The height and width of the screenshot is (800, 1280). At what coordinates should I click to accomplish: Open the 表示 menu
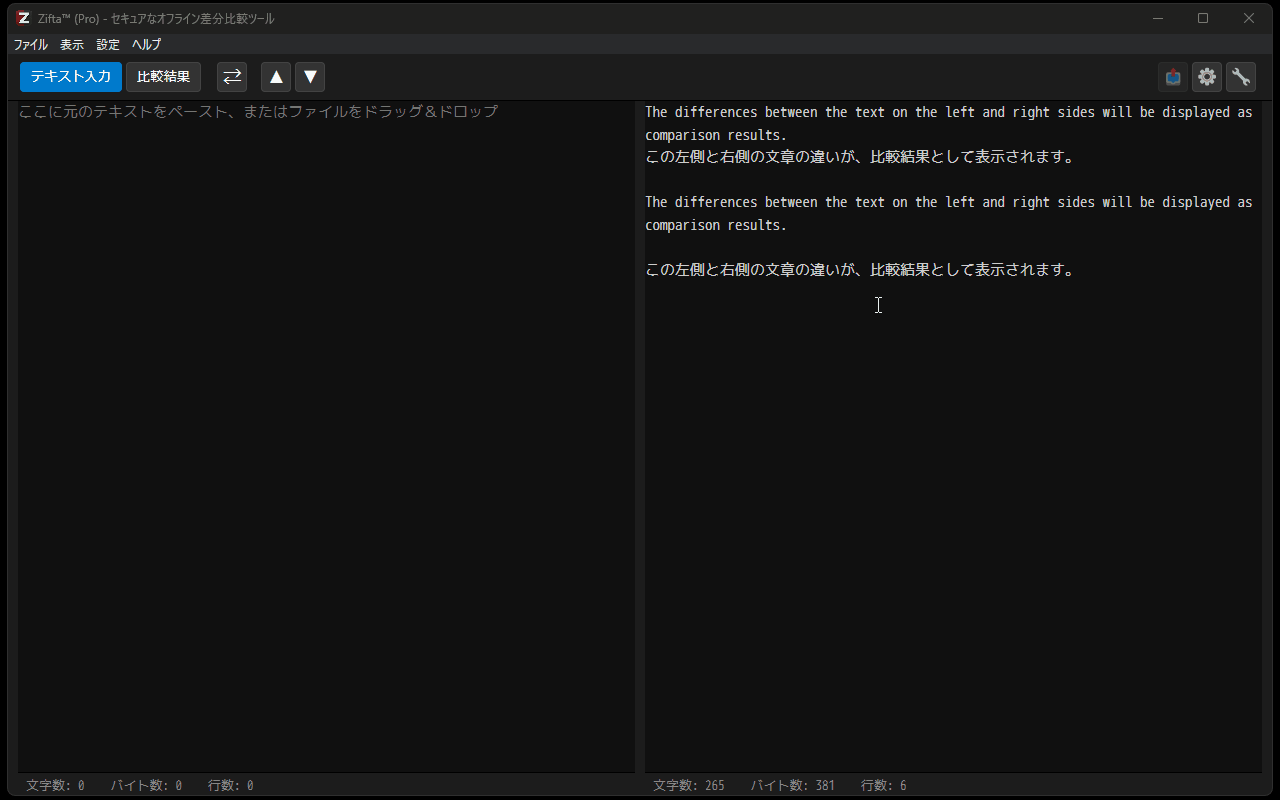(71, 44)
